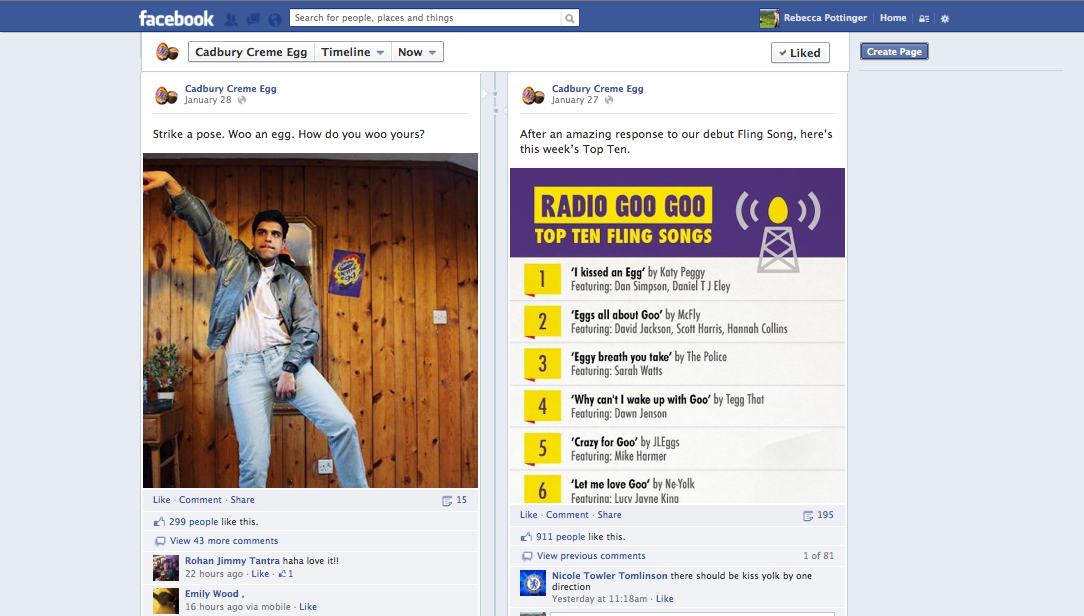The image size is (1084, 616).
Task: Click the 1 like count on Rohan's comment
Action: pos(286,574)
